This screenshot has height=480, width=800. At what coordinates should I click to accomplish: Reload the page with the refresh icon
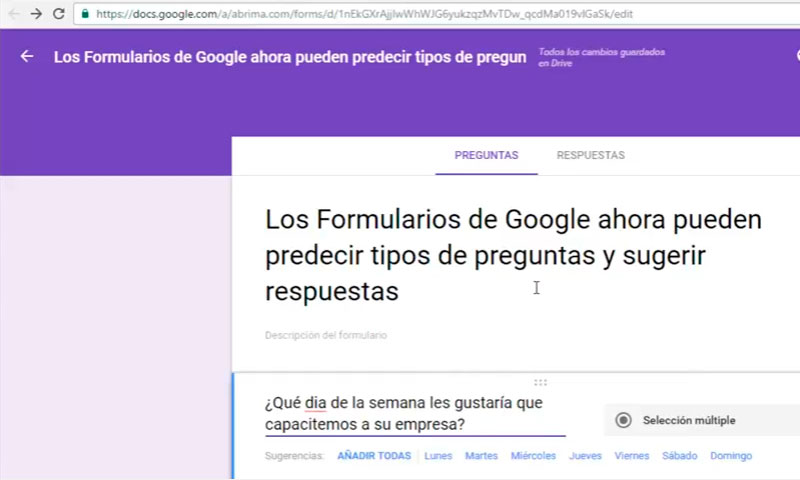point(59,14)
